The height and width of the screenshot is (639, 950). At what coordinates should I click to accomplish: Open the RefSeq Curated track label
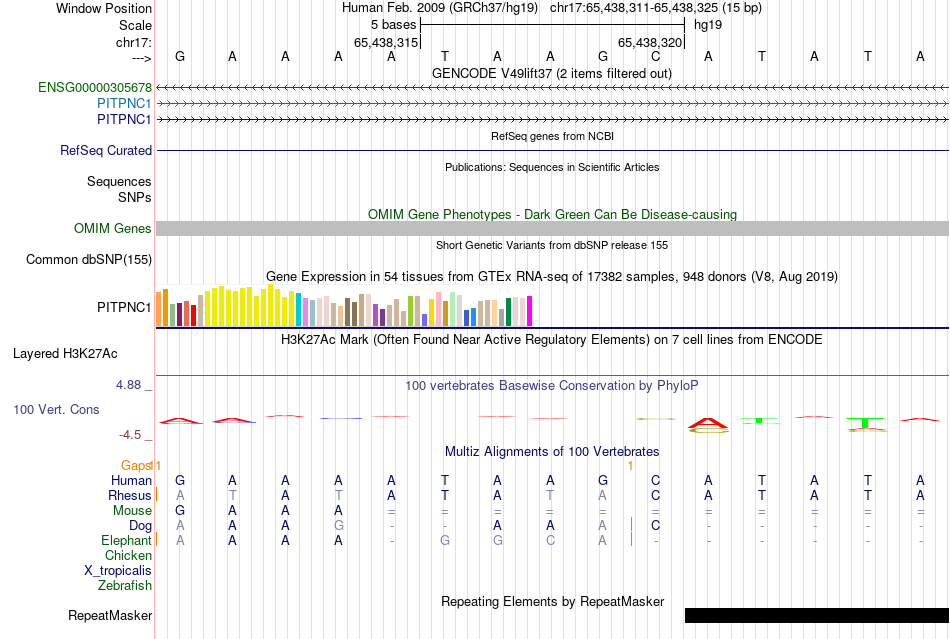[x=106, y=150]
